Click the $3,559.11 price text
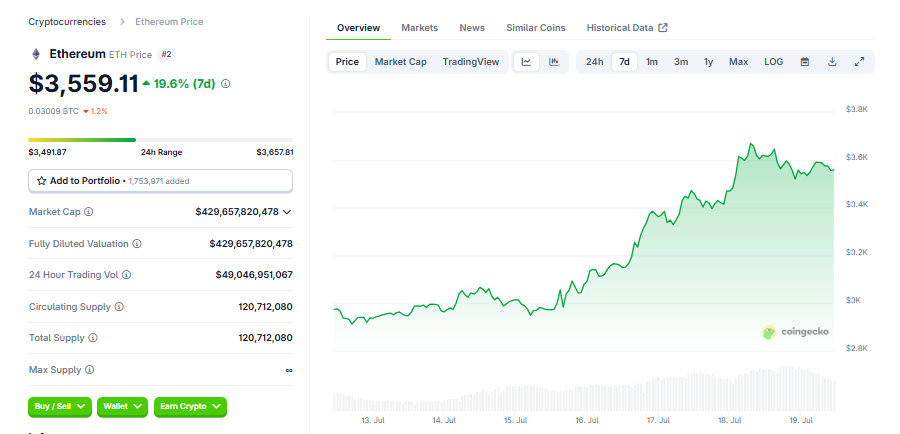 pos(84,84)
